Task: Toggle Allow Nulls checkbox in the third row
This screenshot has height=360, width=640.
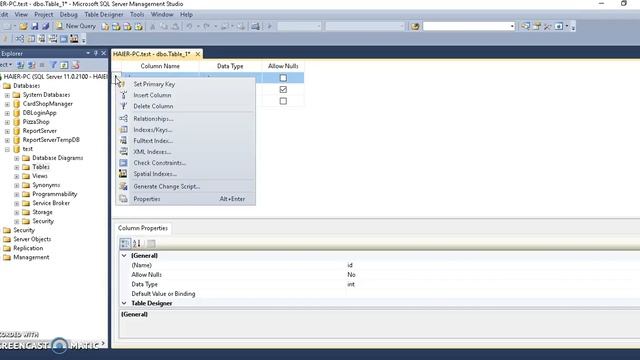Action: point(283,101)
